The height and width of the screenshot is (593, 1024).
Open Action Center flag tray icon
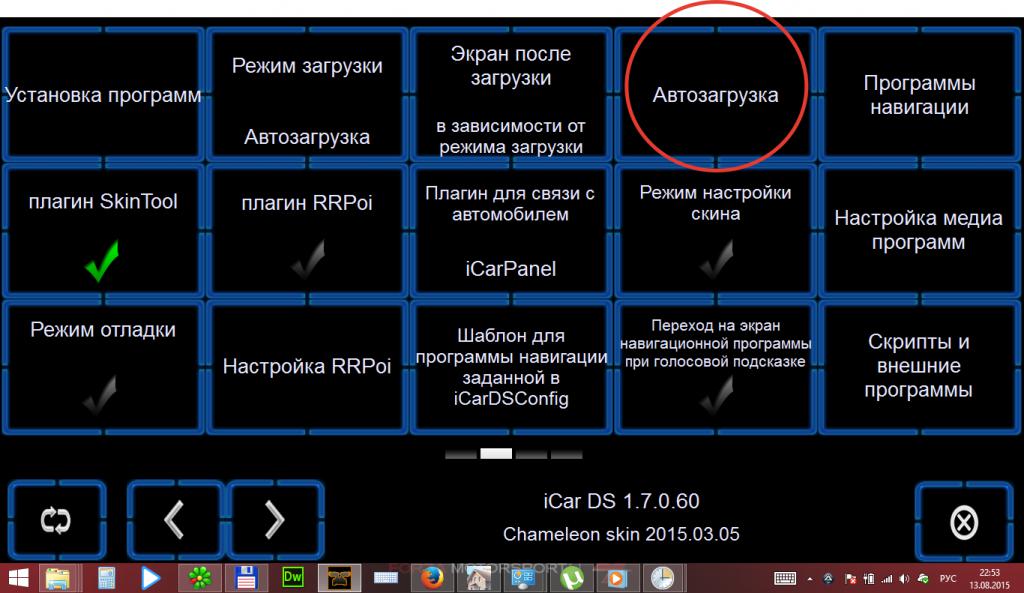[850, 579]
